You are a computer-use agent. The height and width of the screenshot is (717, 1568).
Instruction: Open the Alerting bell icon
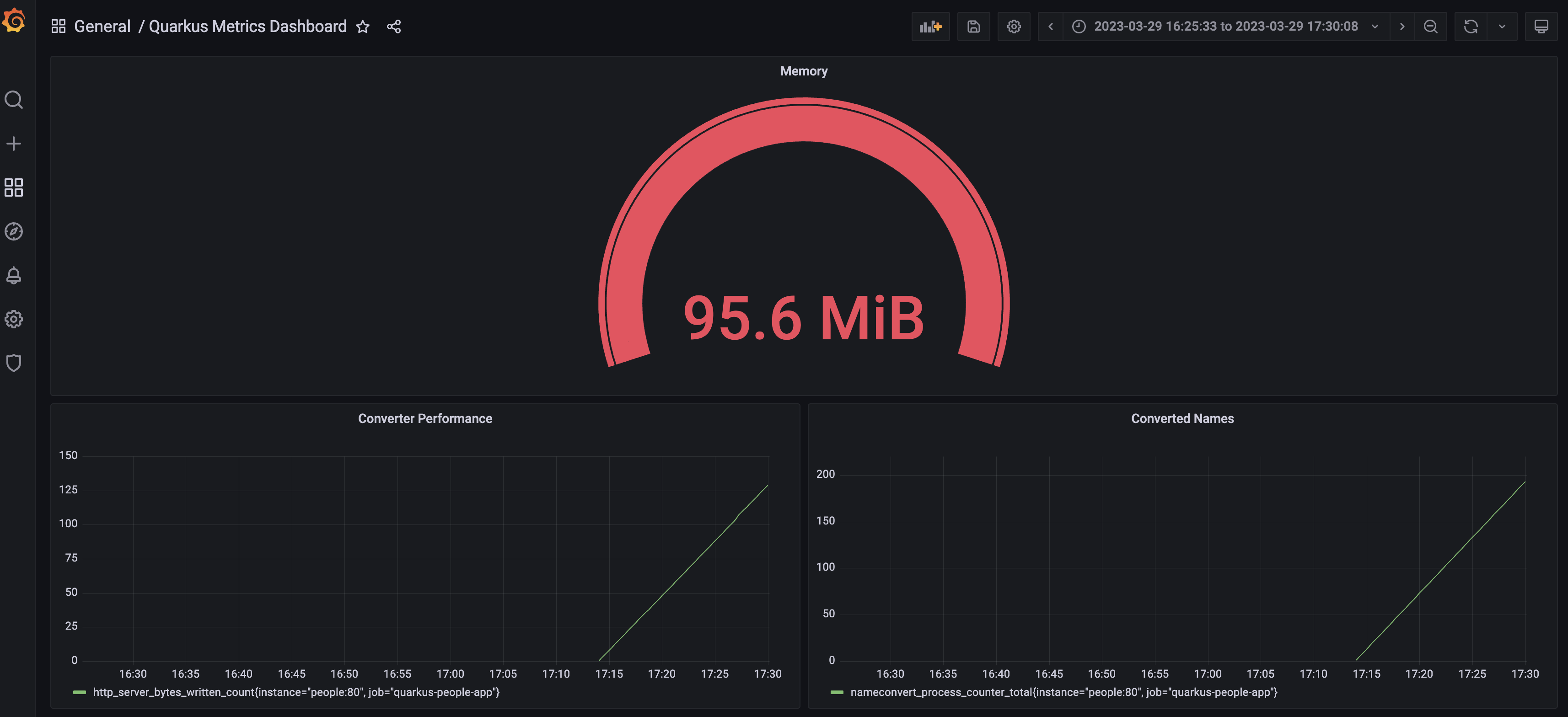[13, 275]
